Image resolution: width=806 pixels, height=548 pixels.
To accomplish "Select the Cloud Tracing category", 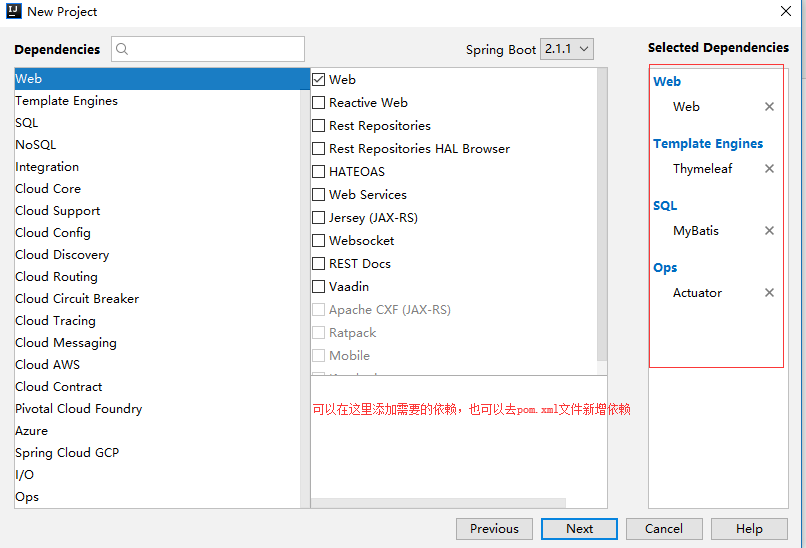I will point(157,320).
